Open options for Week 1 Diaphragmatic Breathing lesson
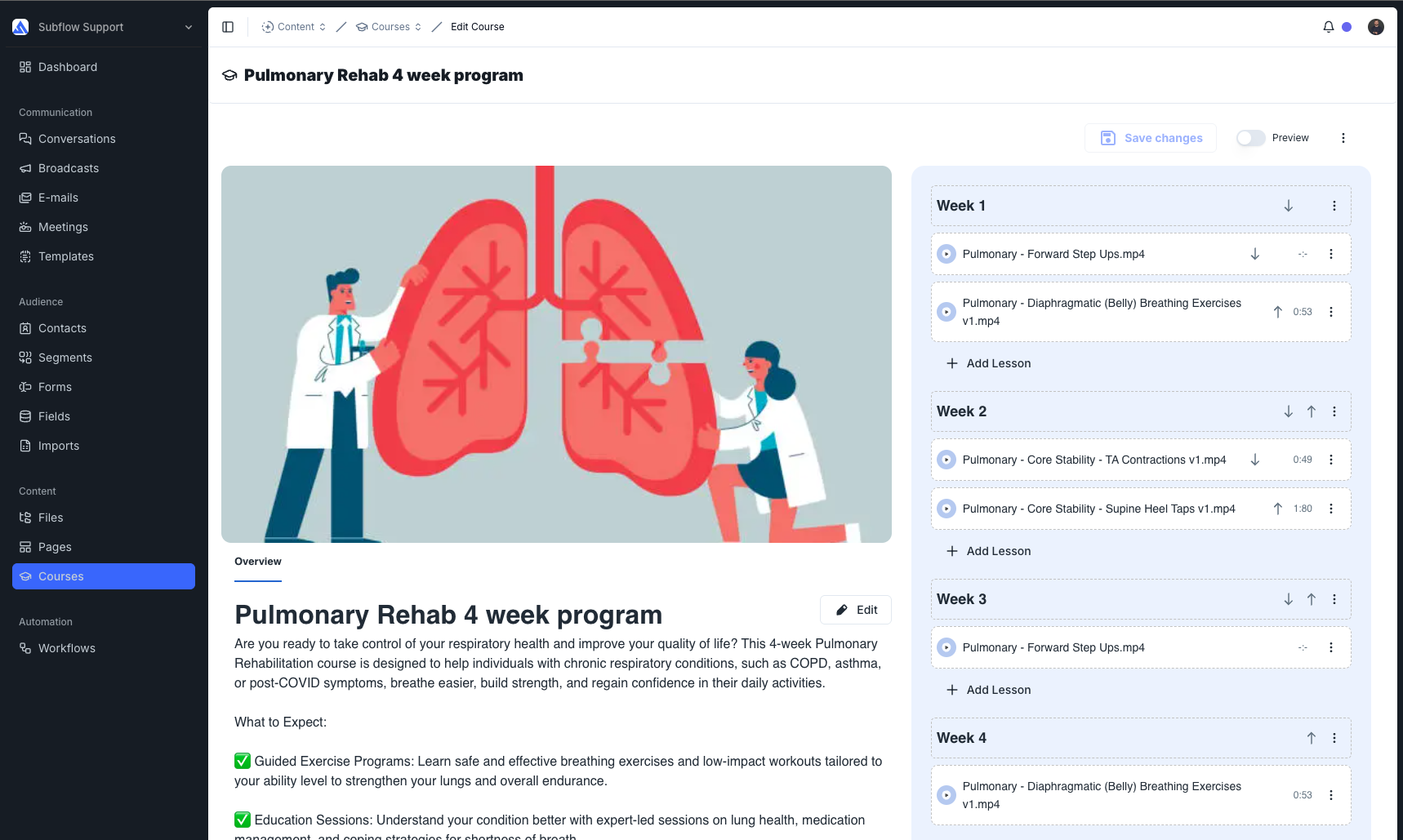This screenshot has height=840, width=1403. 1331,312
